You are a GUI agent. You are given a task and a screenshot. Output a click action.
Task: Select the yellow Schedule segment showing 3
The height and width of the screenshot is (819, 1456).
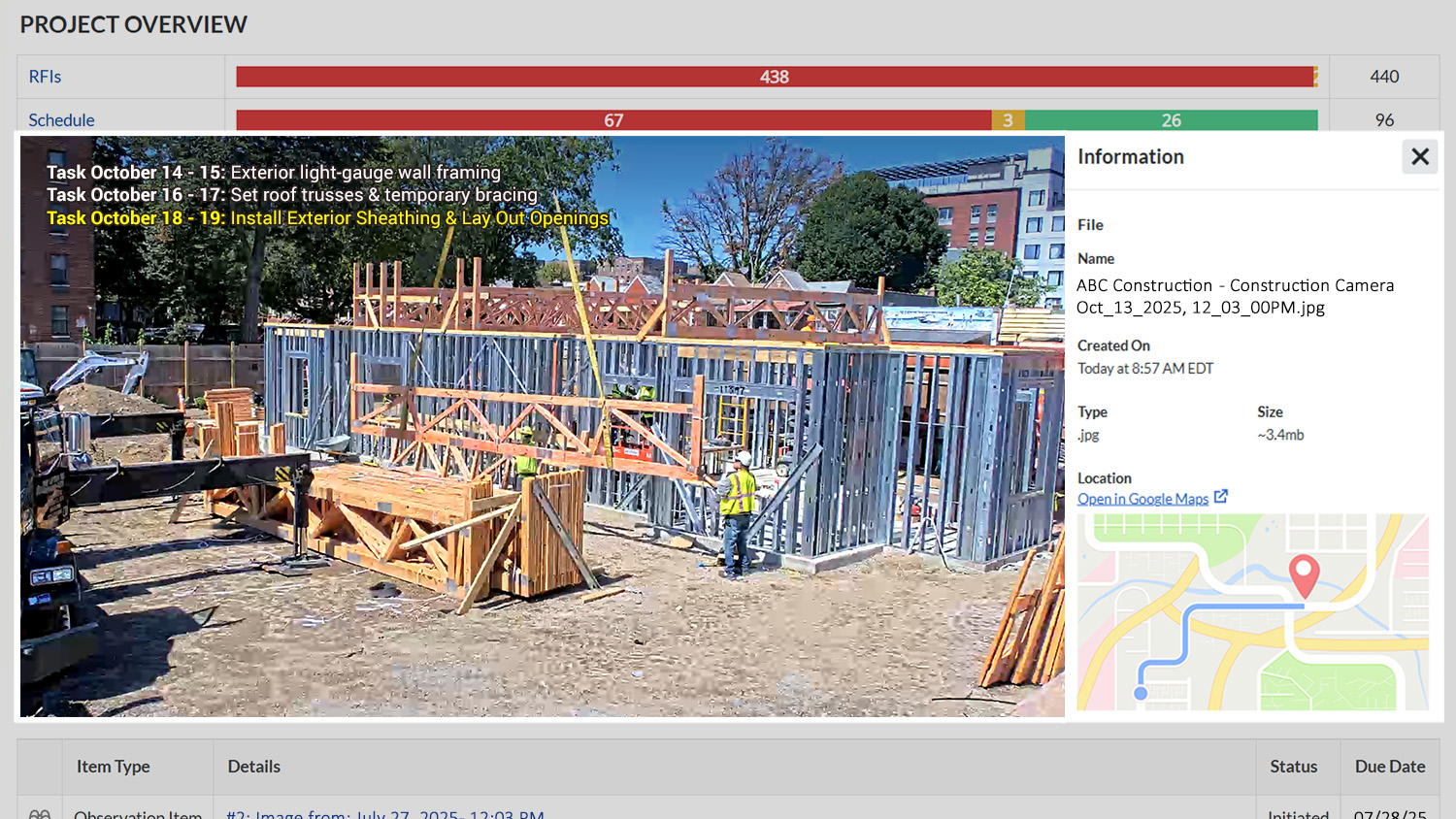coord(1008,120)
